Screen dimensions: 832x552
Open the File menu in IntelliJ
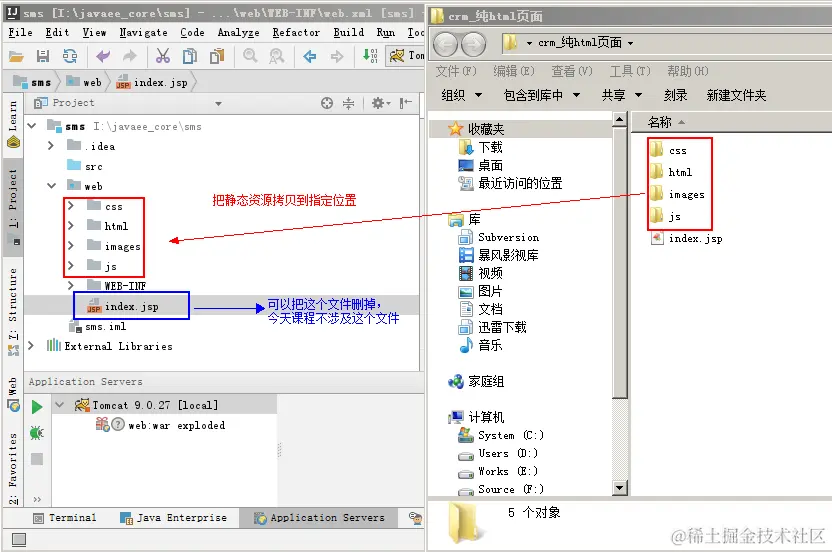(21, 32)
